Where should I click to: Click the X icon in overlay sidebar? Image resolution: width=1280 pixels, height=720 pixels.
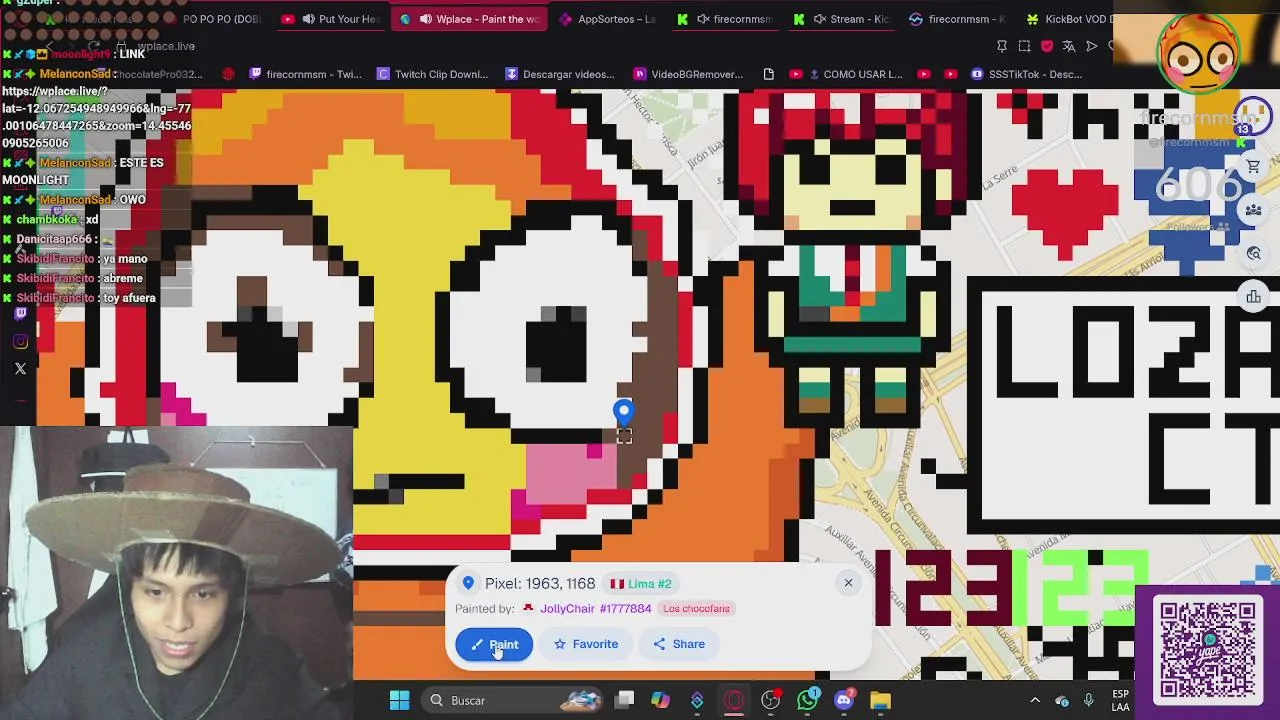pos(20,369)
